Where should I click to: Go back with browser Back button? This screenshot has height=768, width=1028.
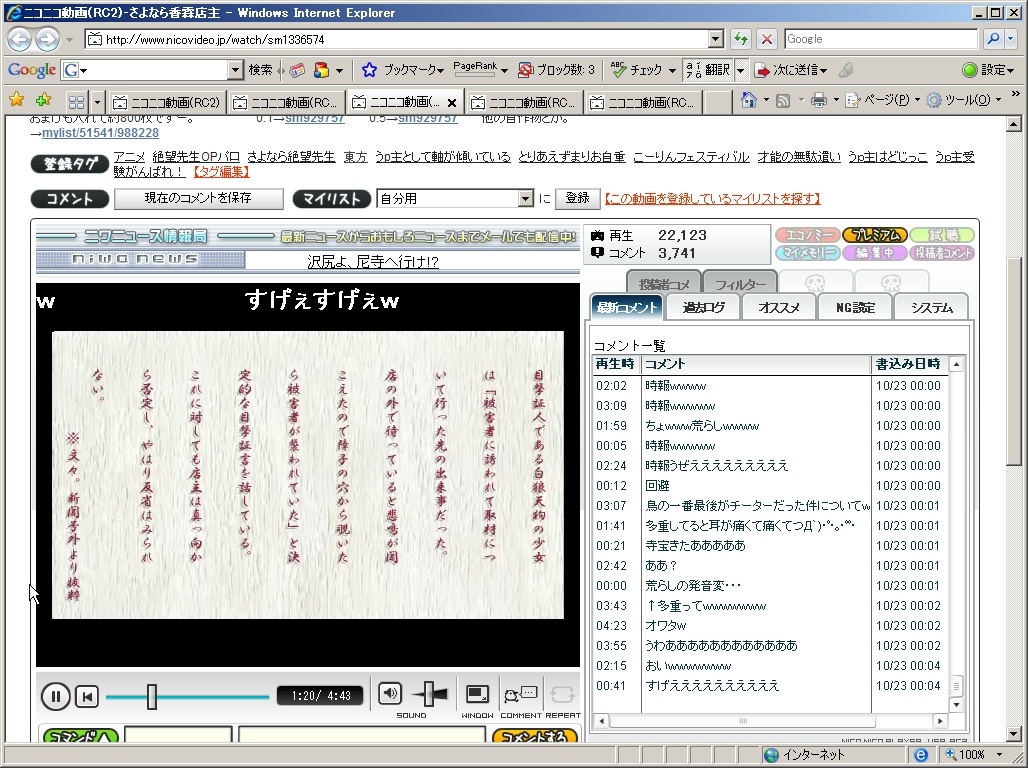[x=20, y=39]
